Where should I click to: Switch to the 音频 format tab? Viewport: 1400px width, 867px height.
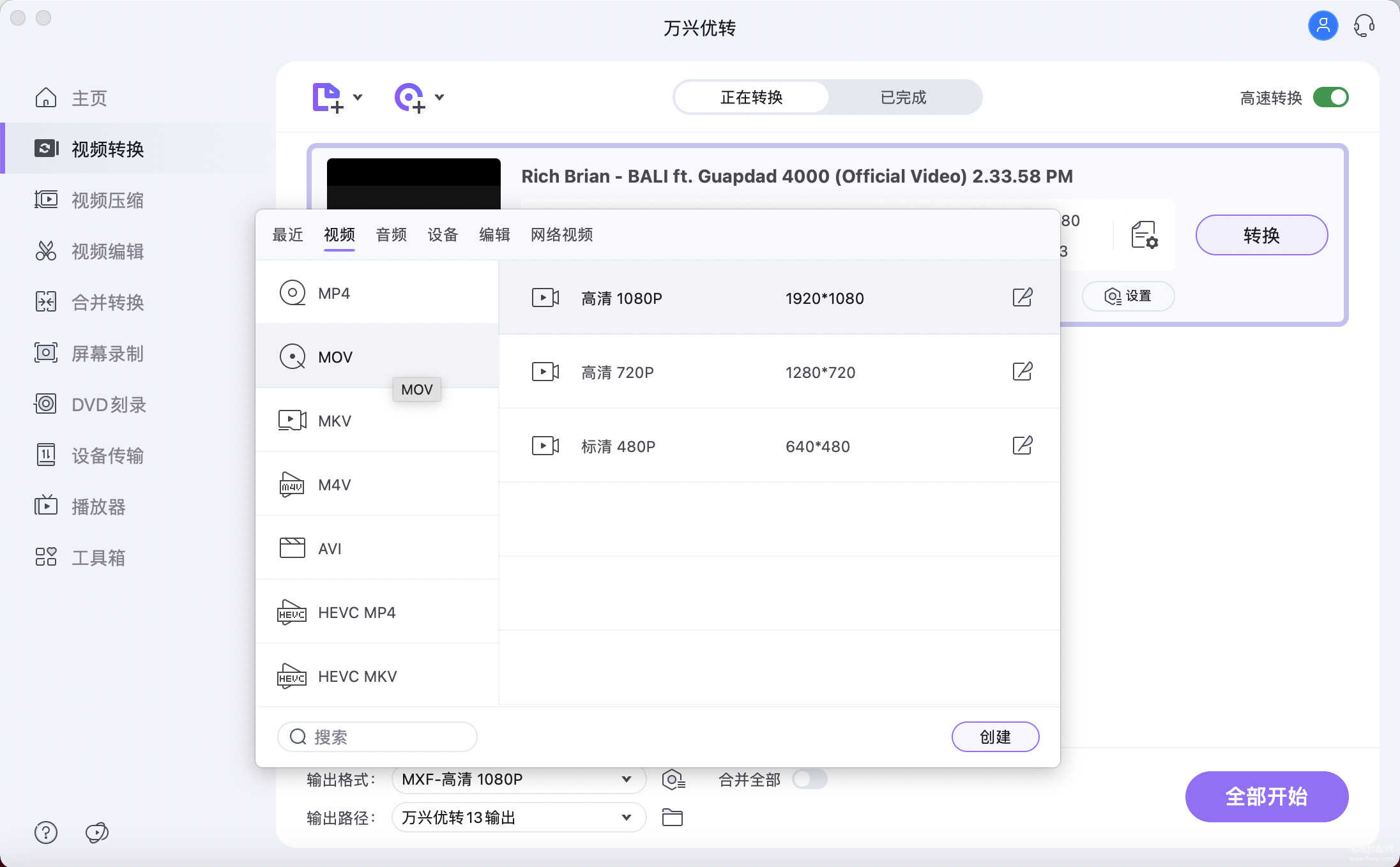point(391,235)
